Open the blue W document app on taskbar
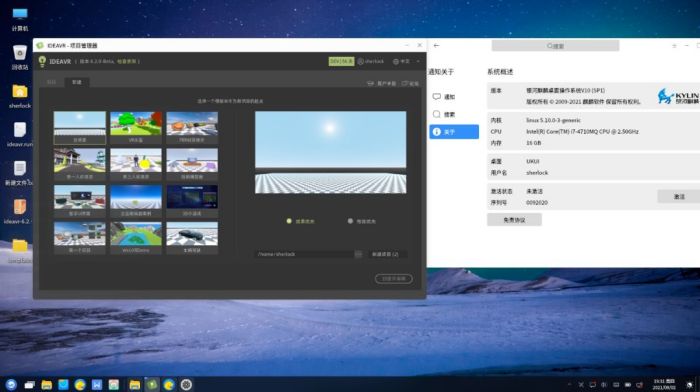 [97, 384]
